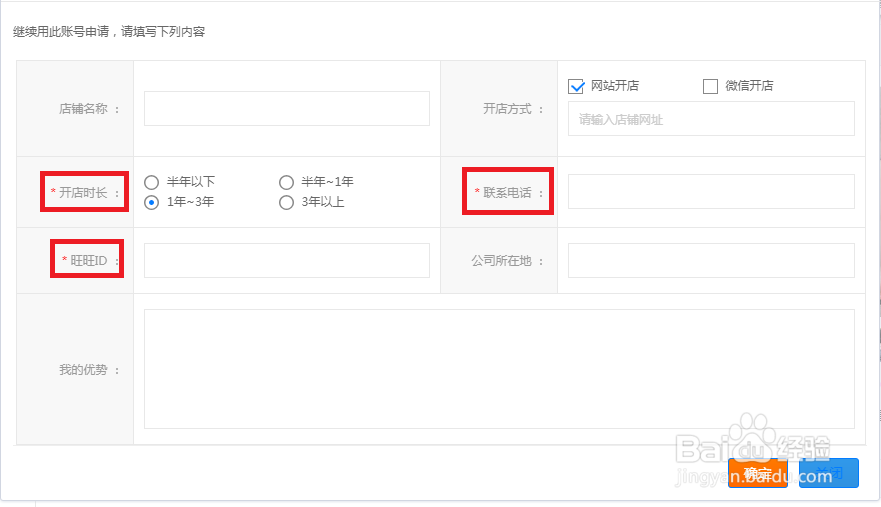
Task: Check the 网站开店 checkbox
Action: coord(576,86)
